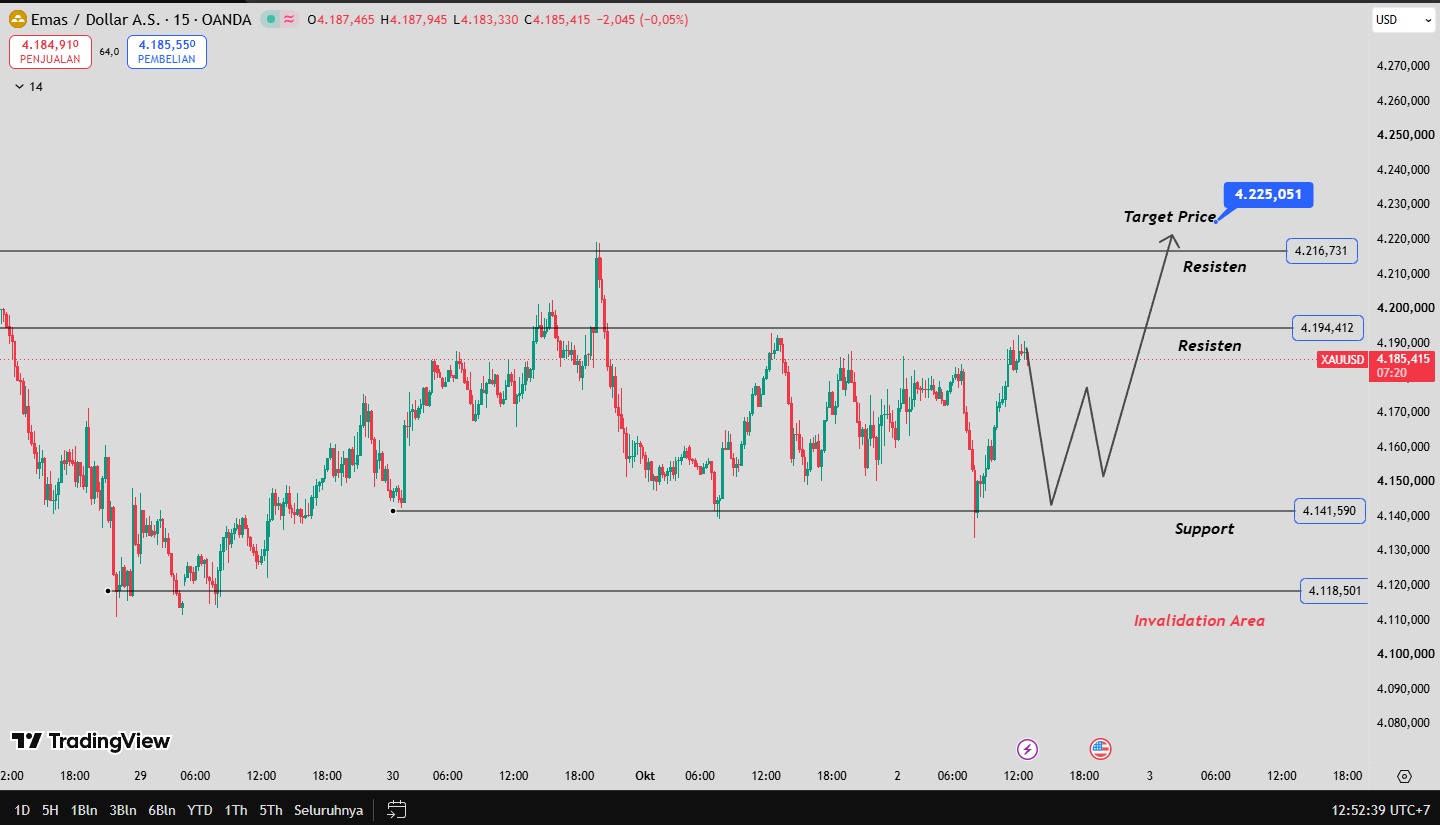Select the Seluruhnya time range
Image resolution: width=1440 pixels, height=825 pixels.
coord(329,810)
